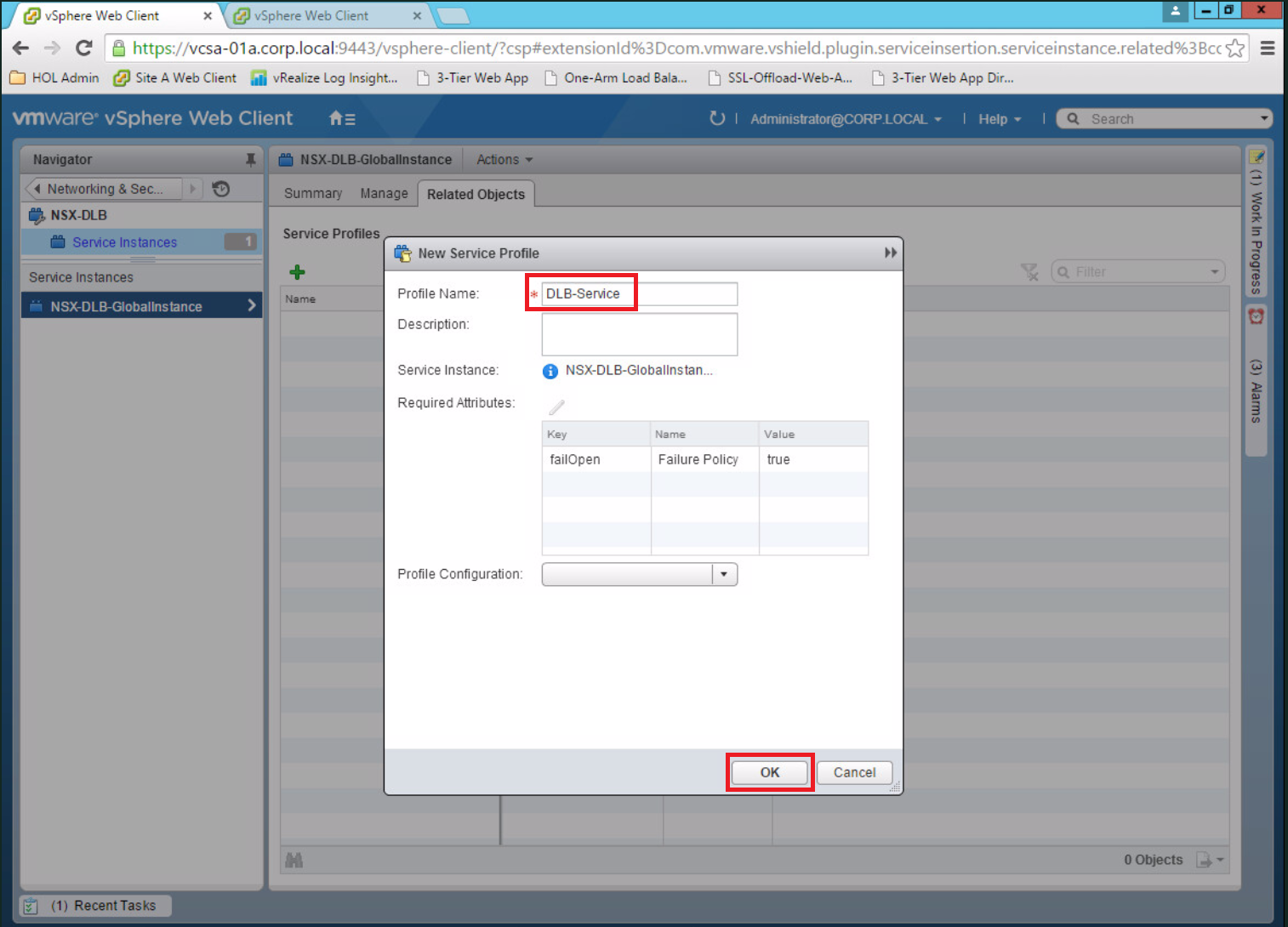Click the Profile Name input field
This screenshot has height=927, width=1288.
640,293
